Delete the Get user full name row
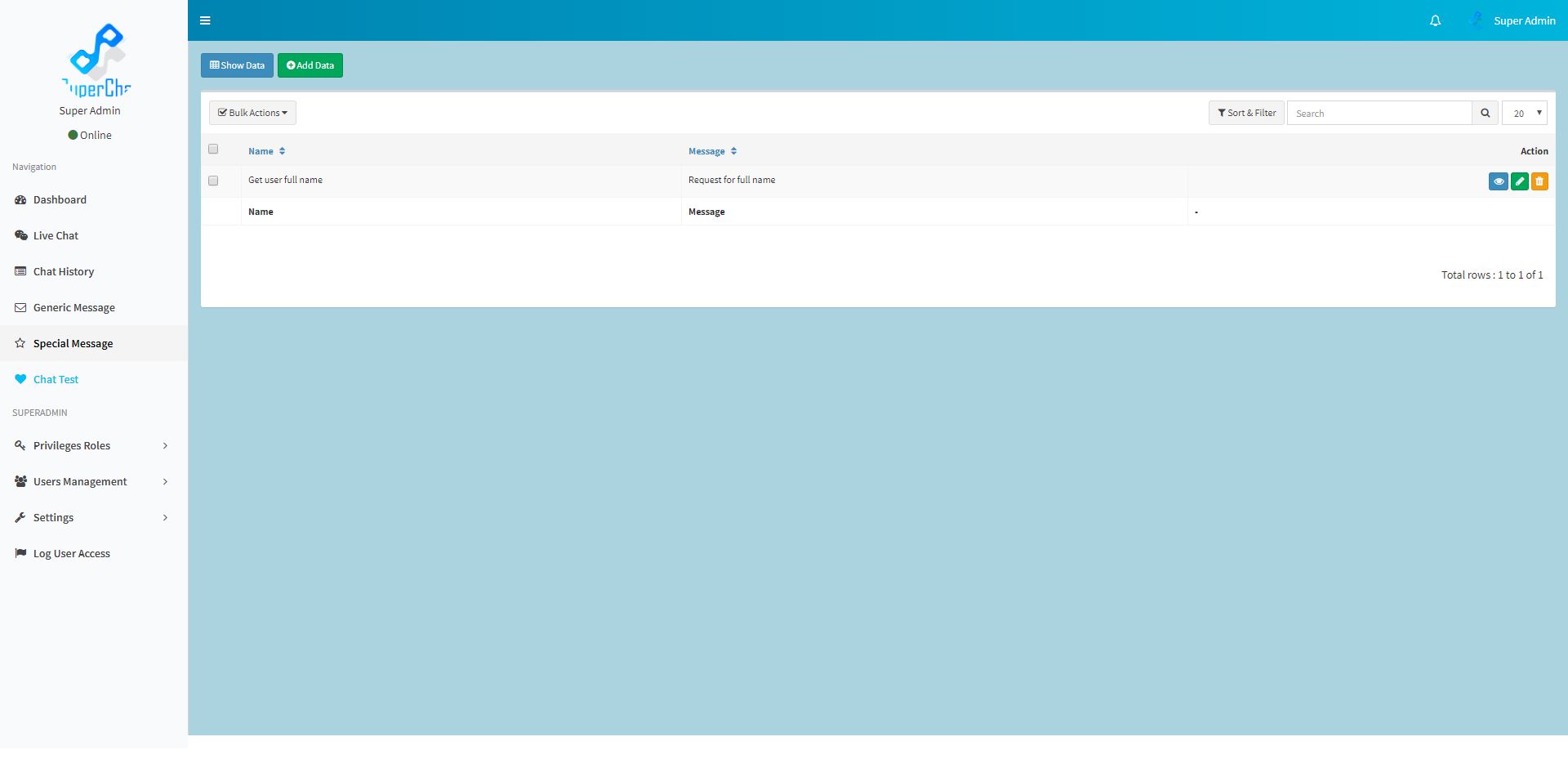The height and width of the screenshot is (777, 1568). pyautogui.click(x=1539, y=181)
